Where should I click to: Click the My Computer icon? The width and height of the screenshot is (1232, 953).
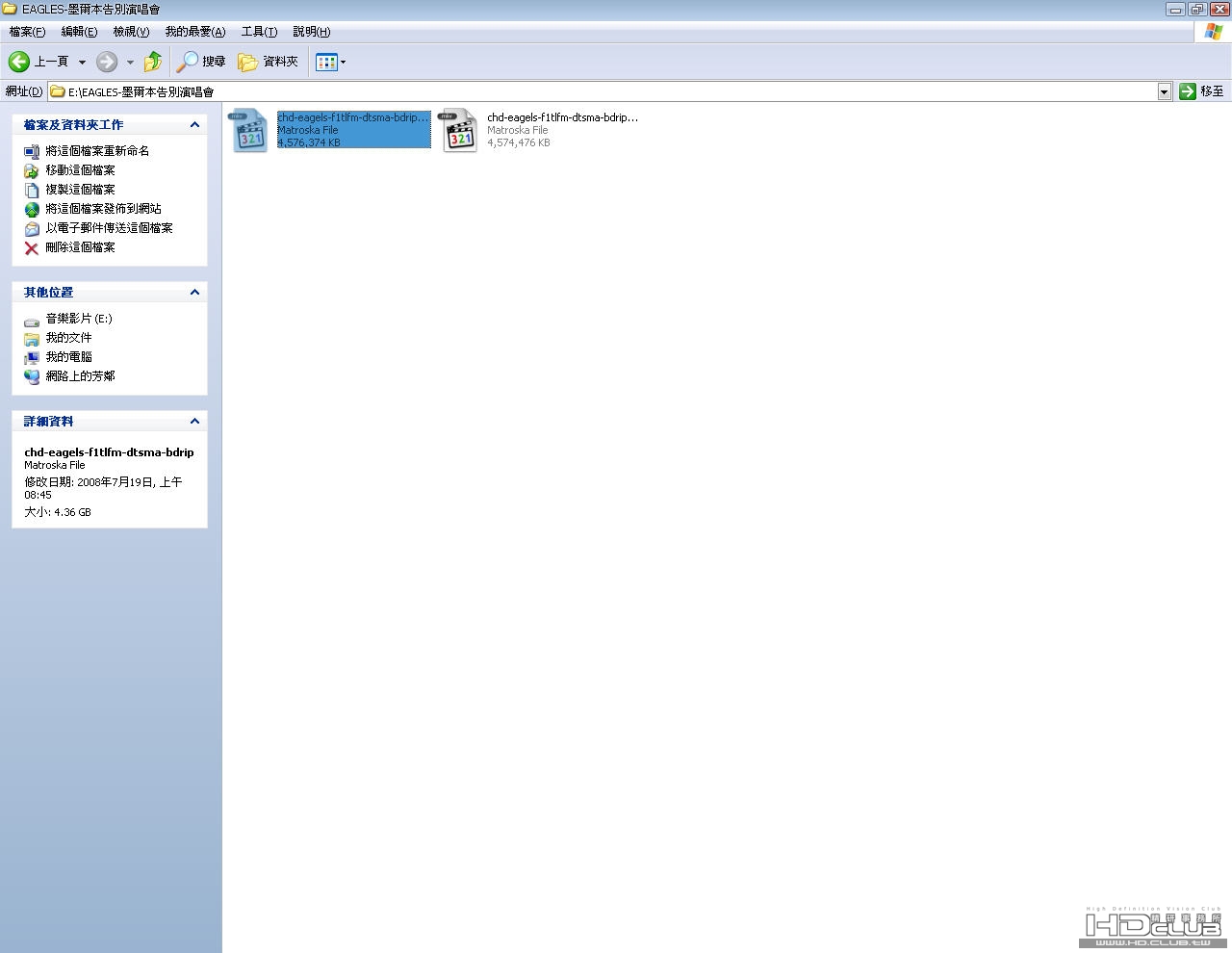(32, 357)
